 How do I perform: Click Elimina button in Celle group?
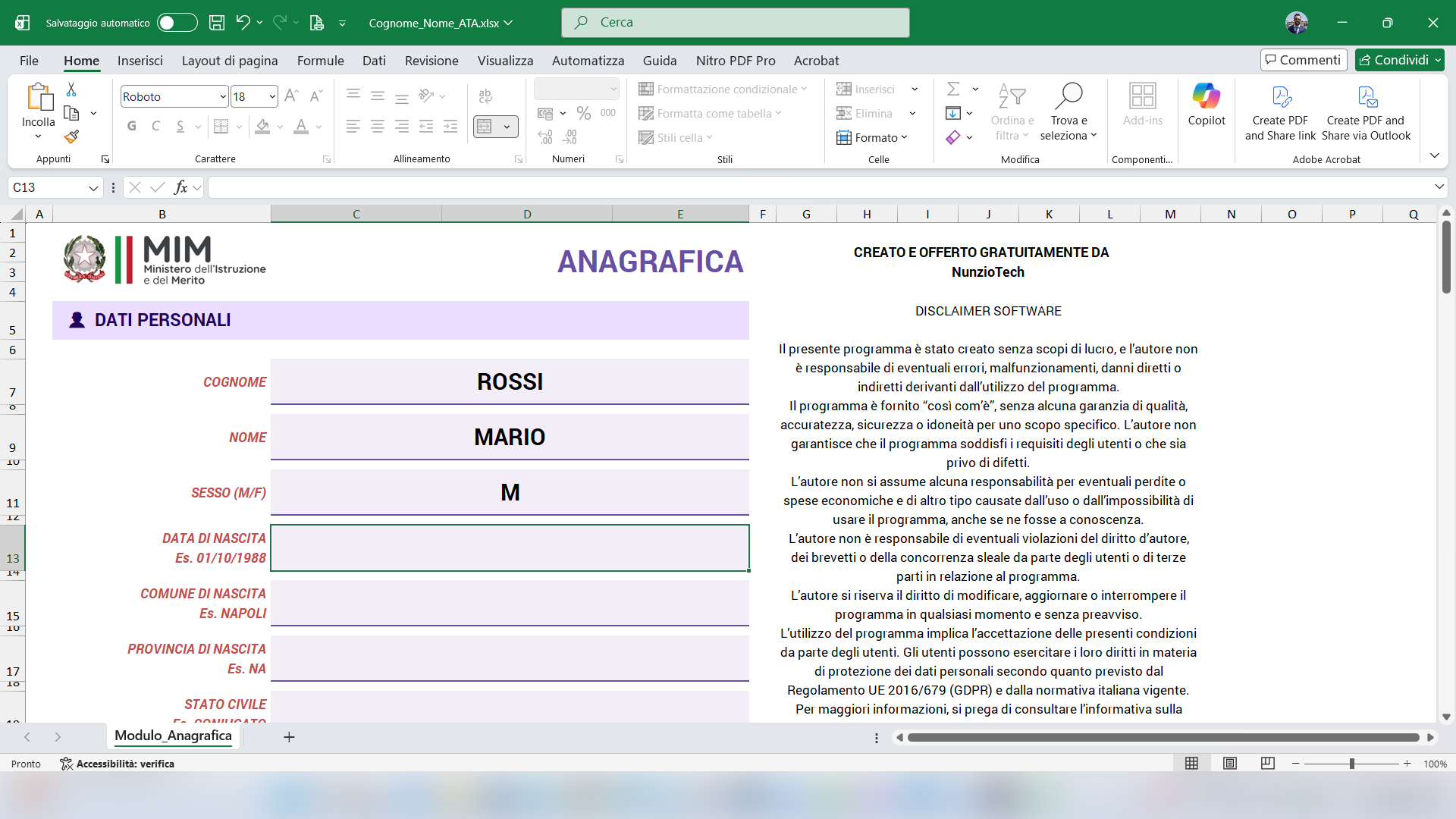point(865,114)
